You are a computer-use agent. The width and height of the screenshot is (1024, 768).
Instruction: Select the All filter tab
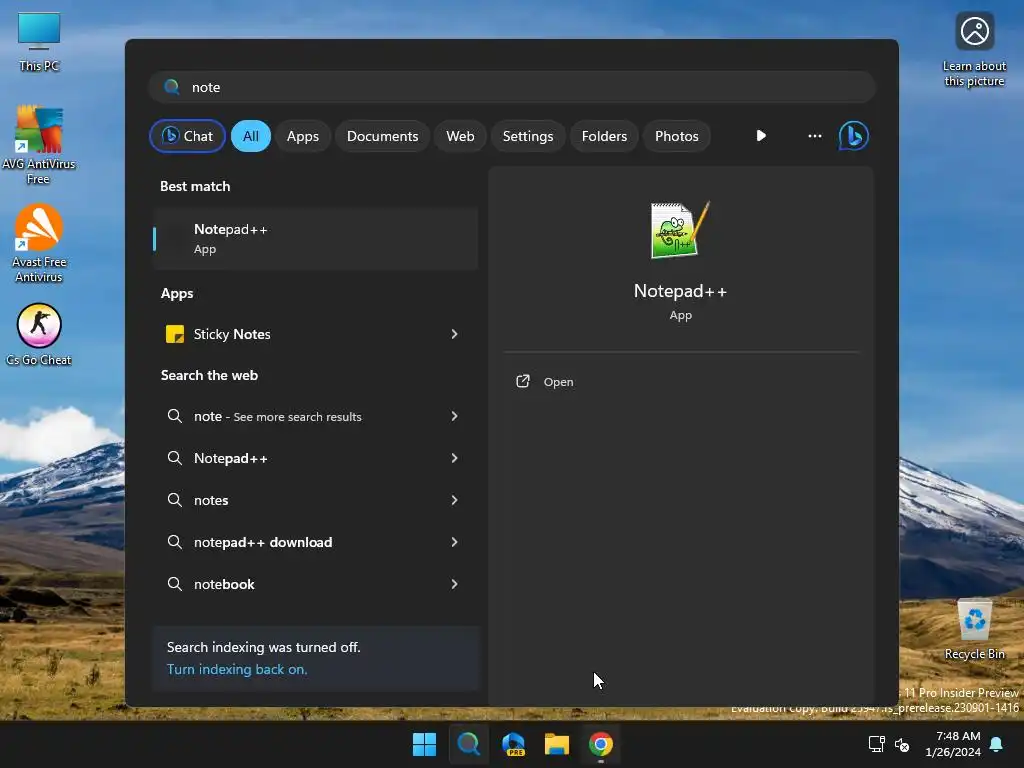point(251,136)
